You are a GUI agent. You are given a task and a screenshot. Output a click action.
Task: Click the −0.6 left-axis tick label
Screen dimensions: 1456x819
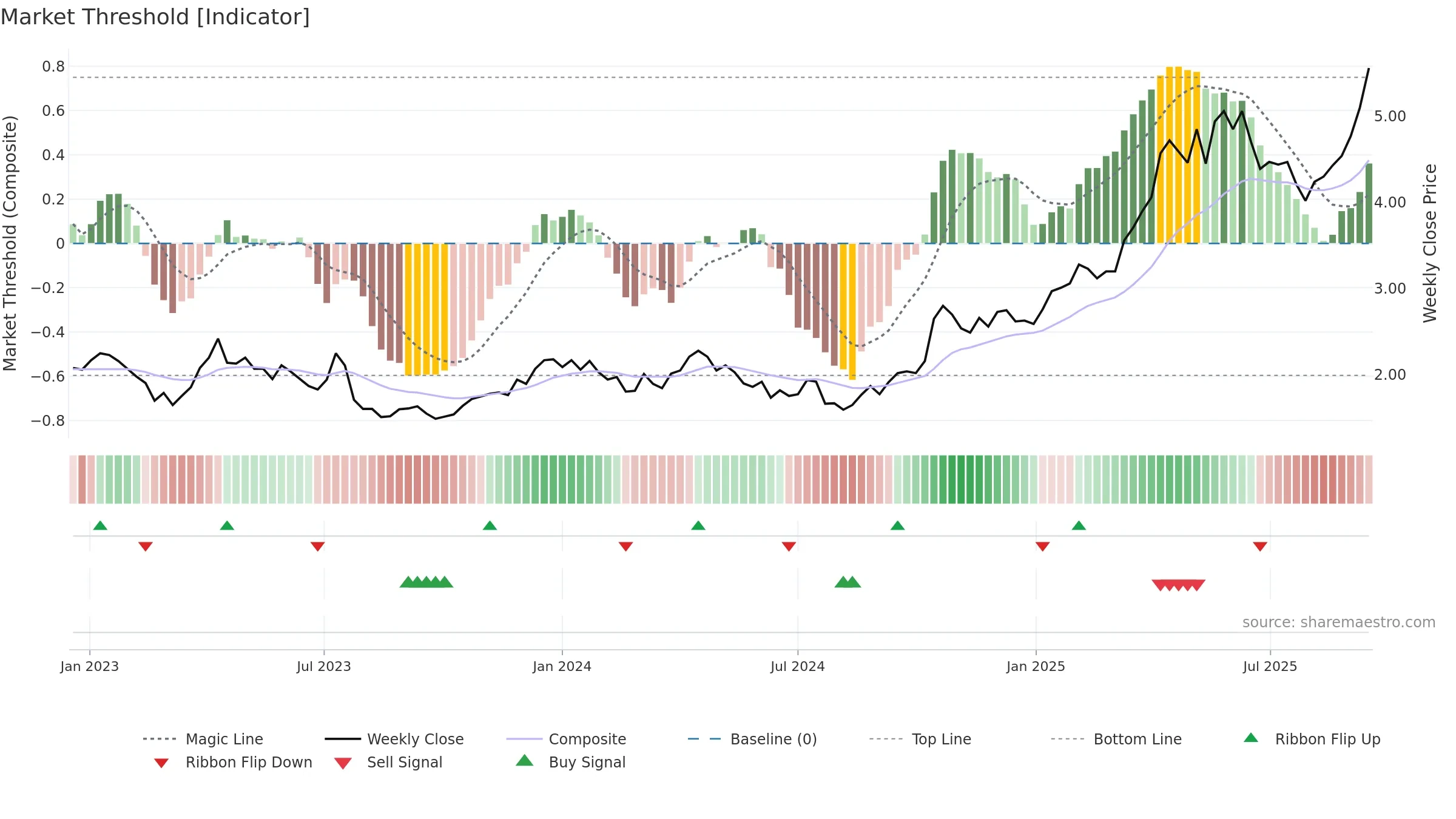[x=47, y=376]
